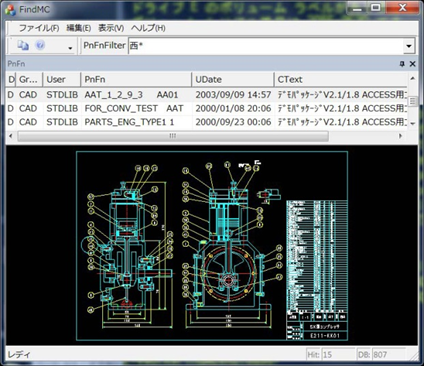Click the copy icon in toolbar
The height and width of the screenshot is (366, 424).
tap(23, 45)
